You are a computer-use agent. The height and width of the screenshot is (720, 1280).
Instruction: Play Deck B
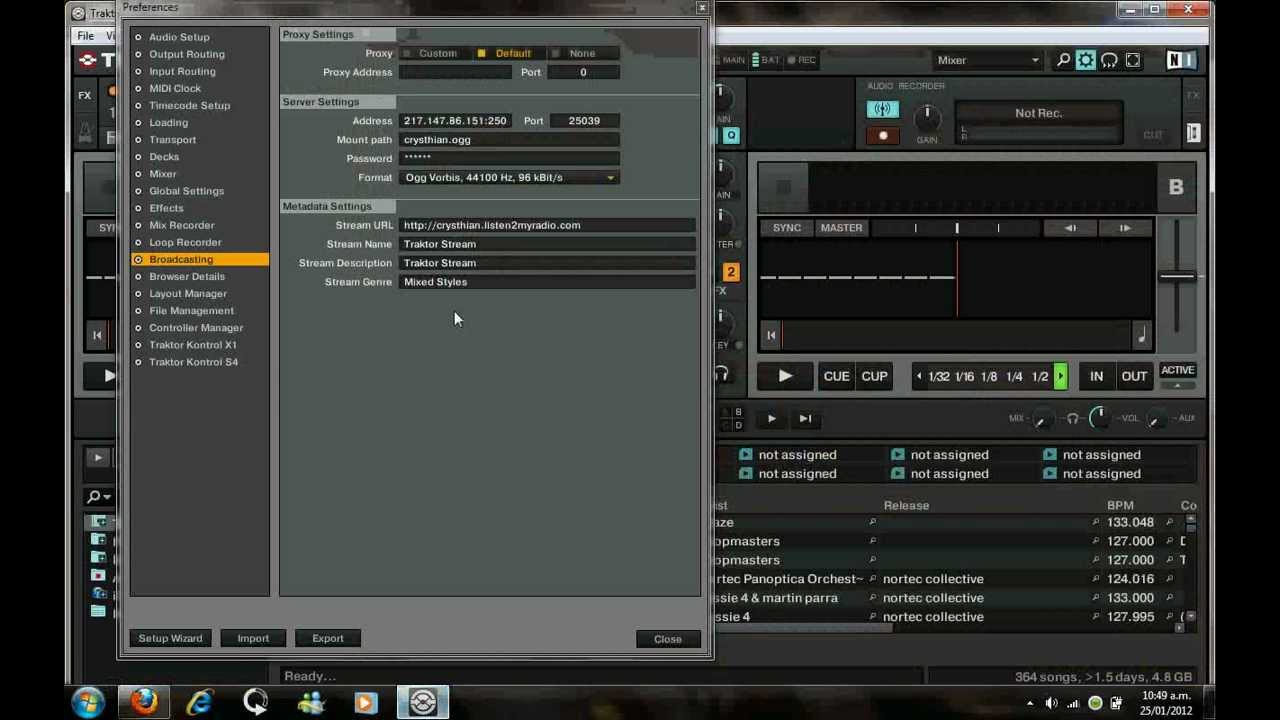click(785, 376)
